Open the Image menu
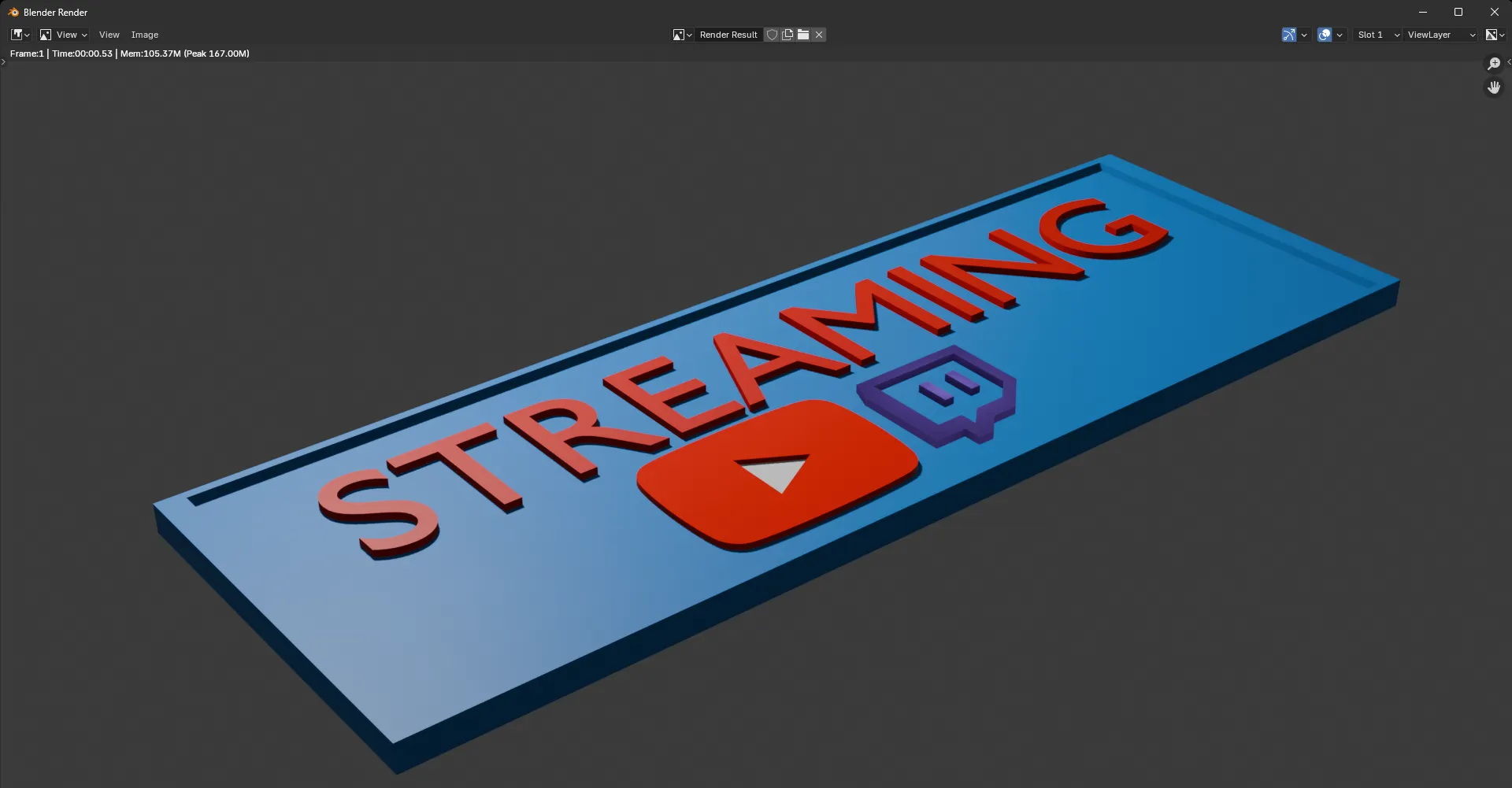 point(145,34)
